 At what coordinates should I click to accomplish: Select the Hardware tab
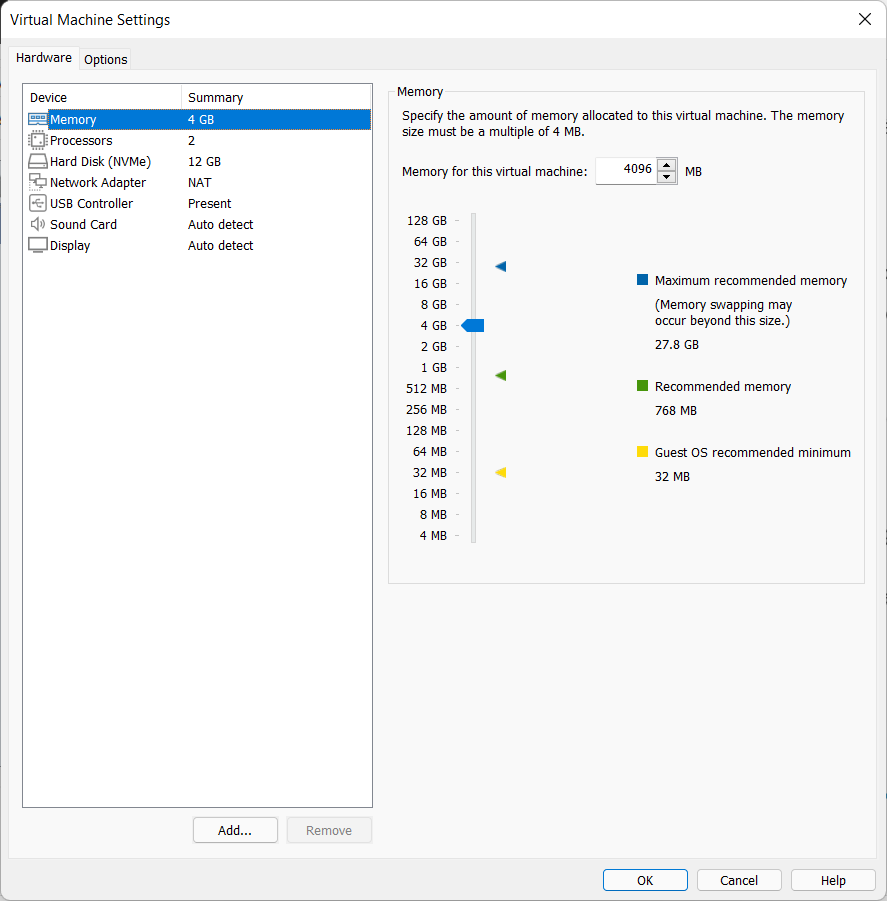(x=44, y=58)
